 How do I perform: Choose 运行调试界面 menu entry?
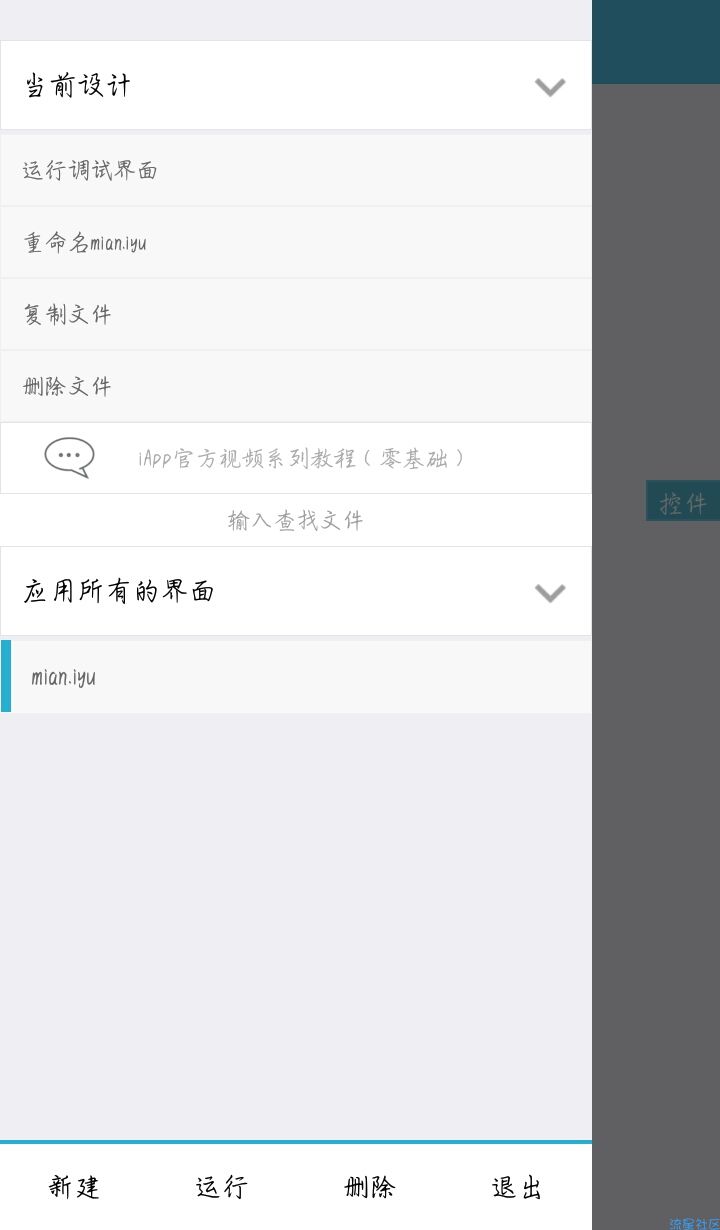pyautogui.click(x=296, y=170)
